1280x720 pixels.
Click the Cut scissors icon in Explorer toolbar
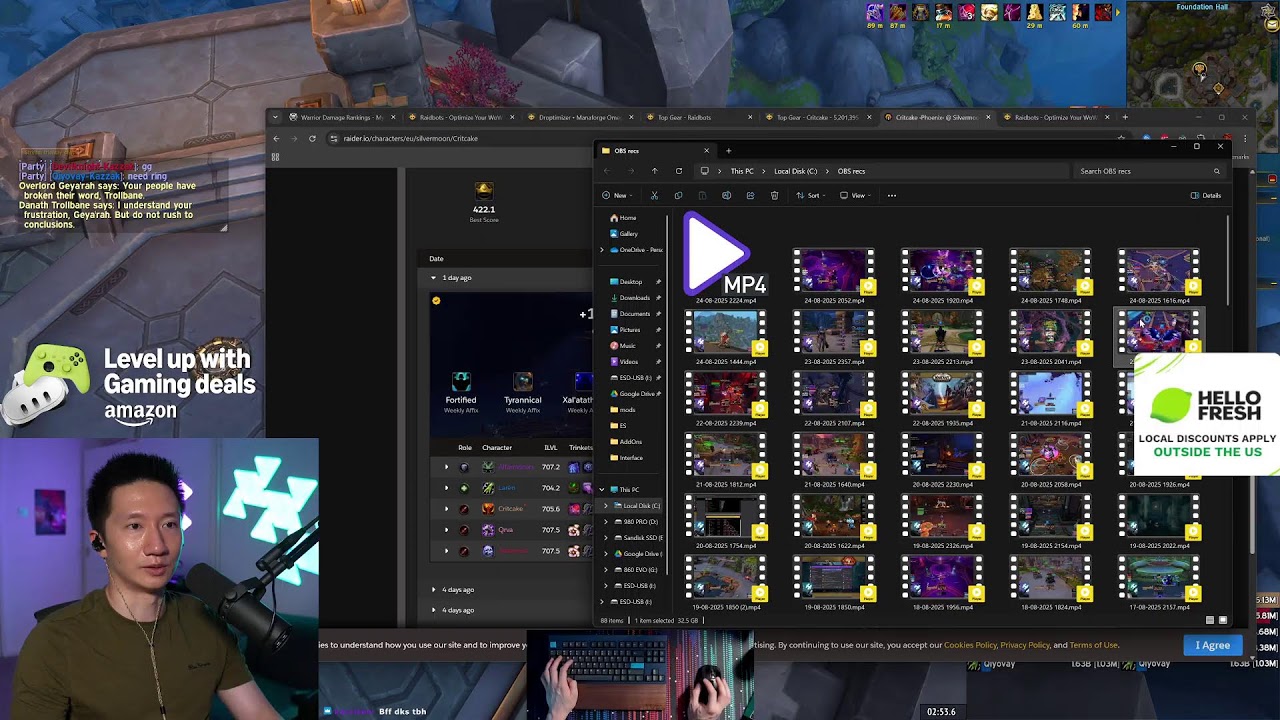[x=654, y=196]
